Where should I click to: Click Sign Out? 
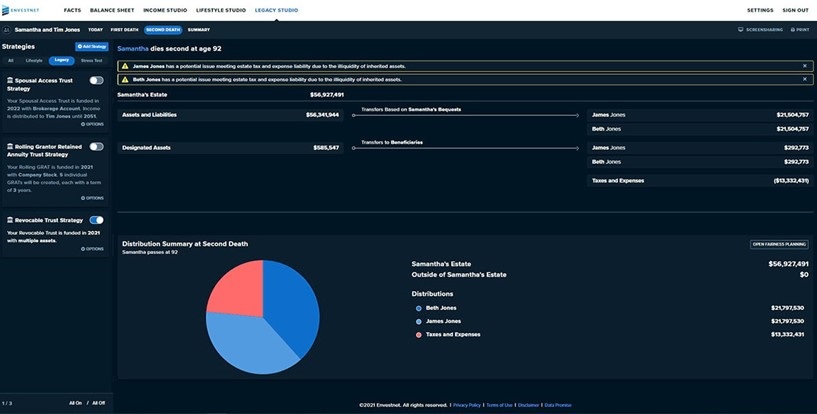click(796, 10)
